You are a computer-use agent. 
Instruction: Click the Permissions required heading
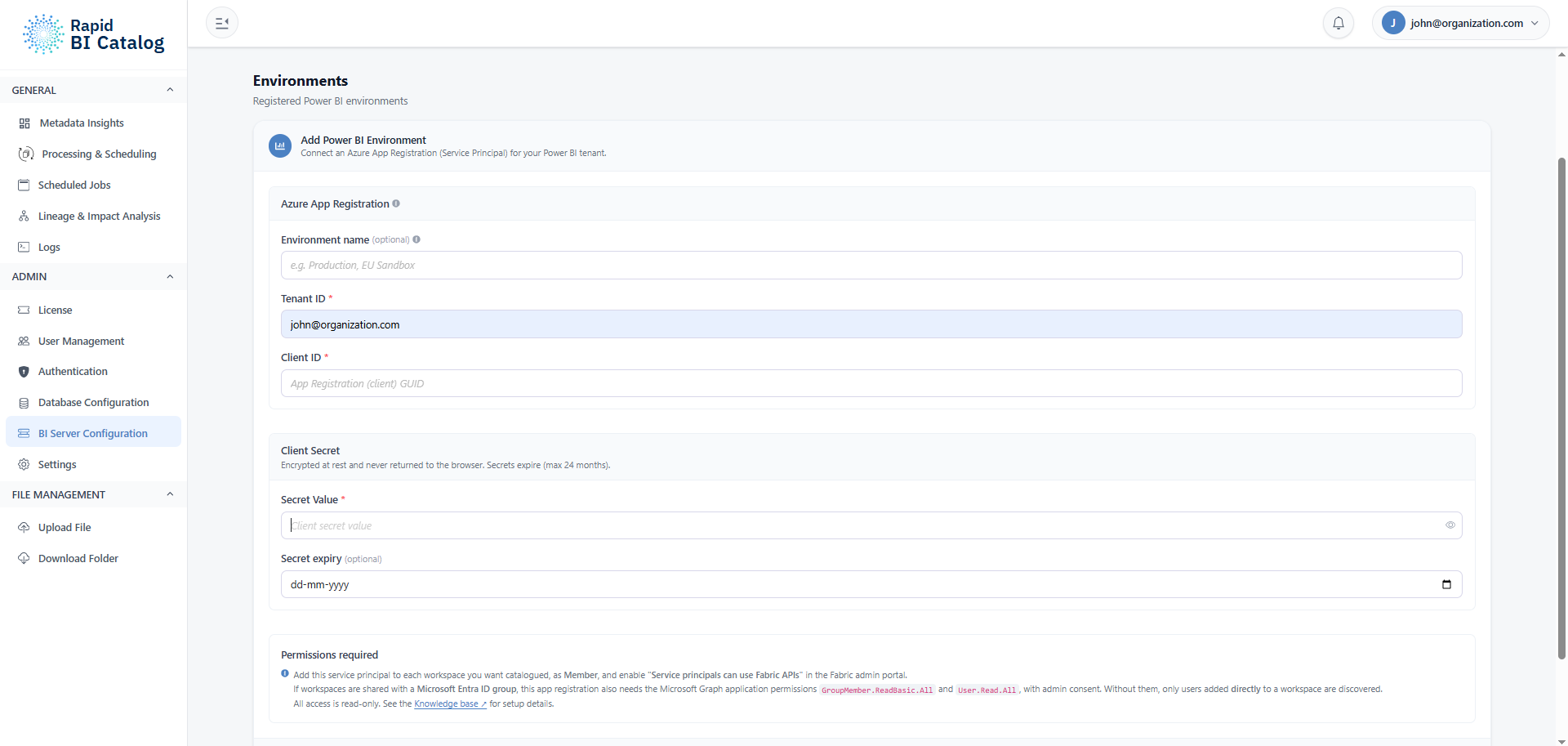point(330,654)
